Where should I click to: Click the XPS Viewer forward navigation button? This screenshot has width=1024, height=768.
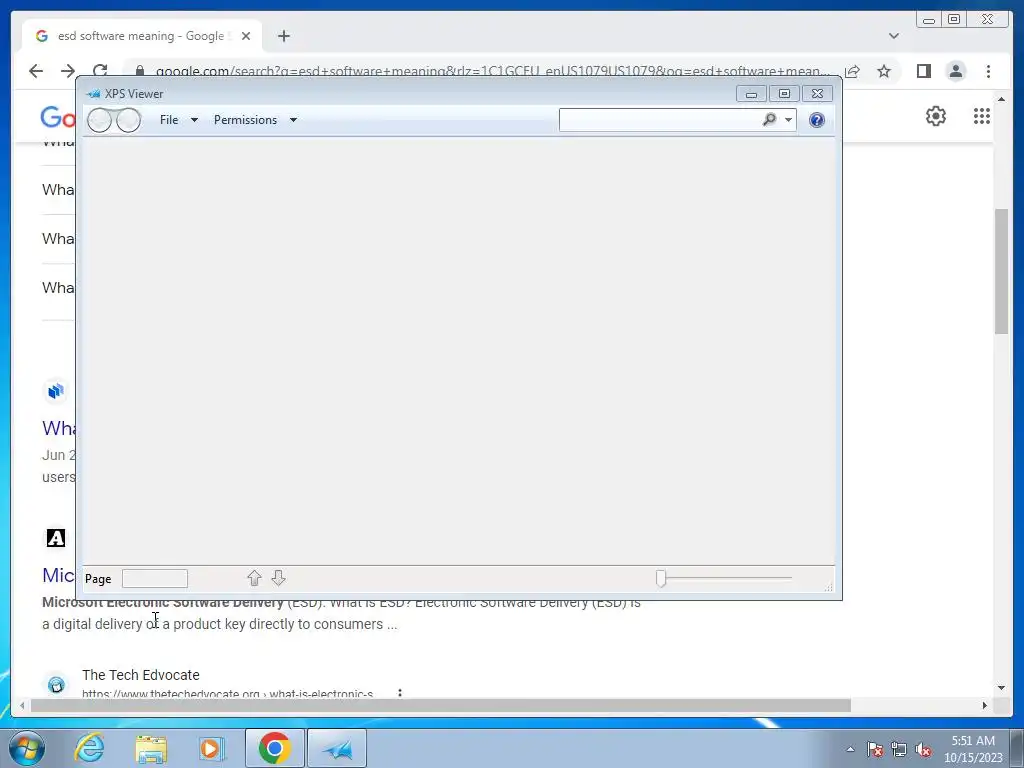click(129, 120)
